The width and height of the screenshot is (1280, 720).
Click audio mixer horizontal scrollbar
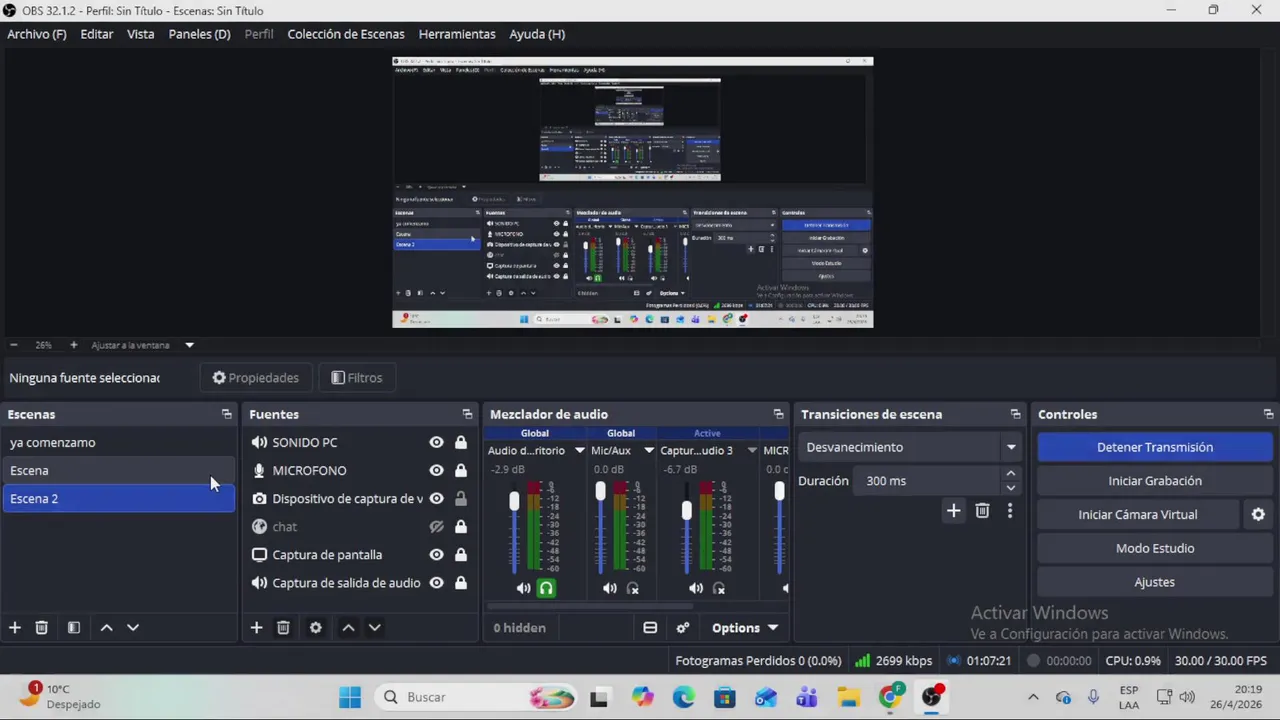pos(590,606)
